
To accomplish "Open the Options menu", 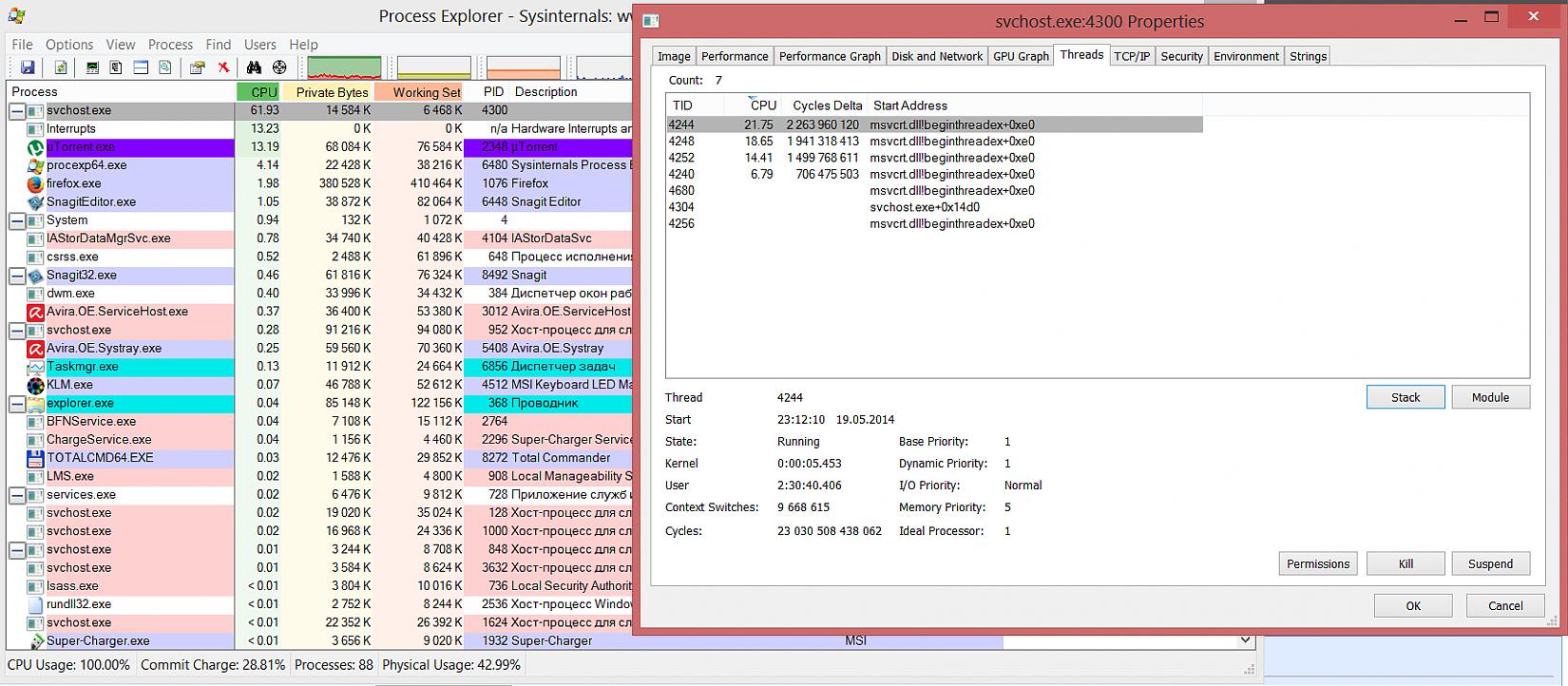I will pos(69,45).
